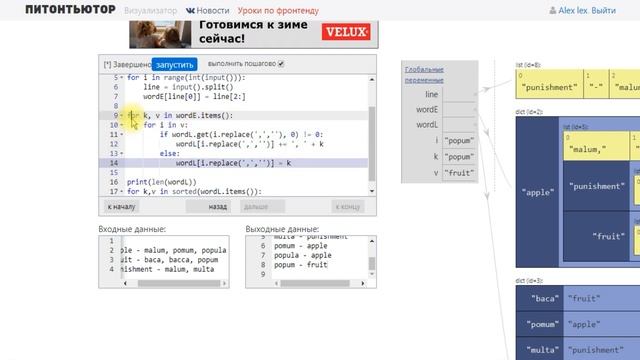Screen dimensions: 640x360
Task: Open the VELUX advertisement banner
Action: point(254,34)
